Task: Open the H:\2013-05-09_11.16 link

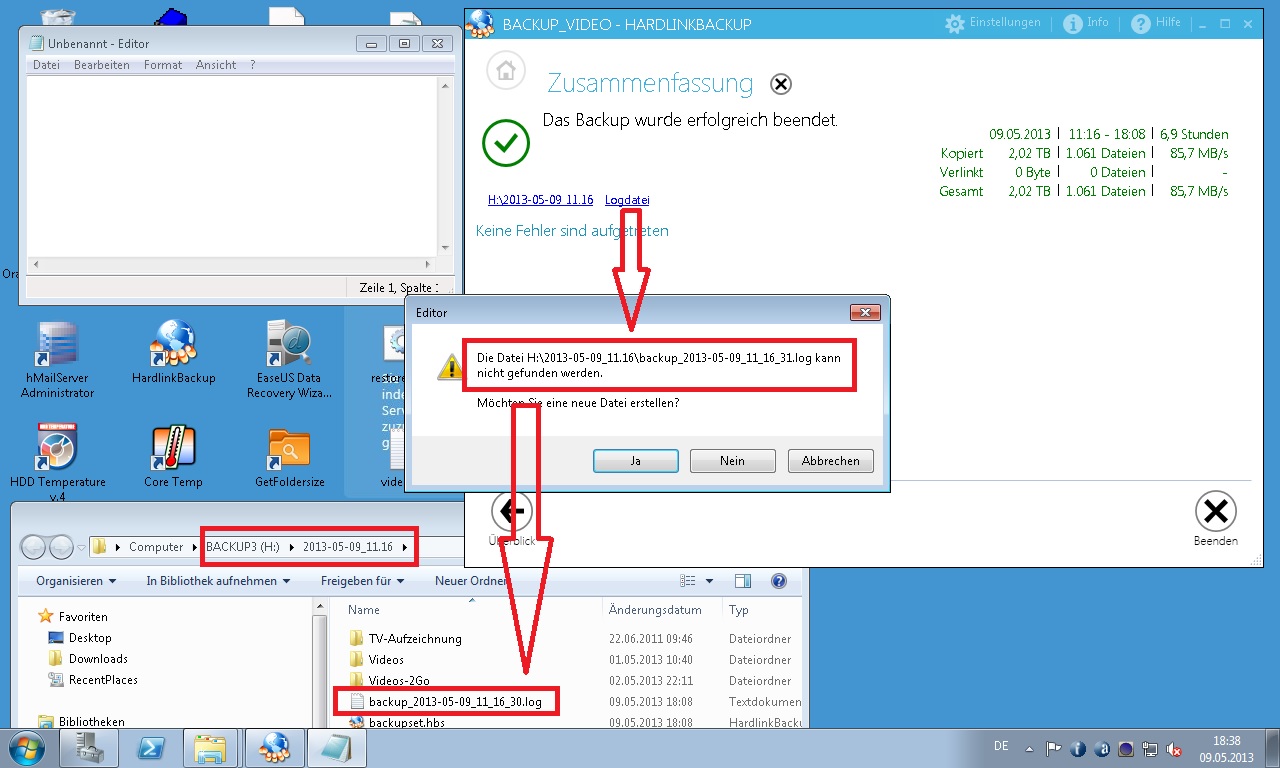Action: [540, 200]
